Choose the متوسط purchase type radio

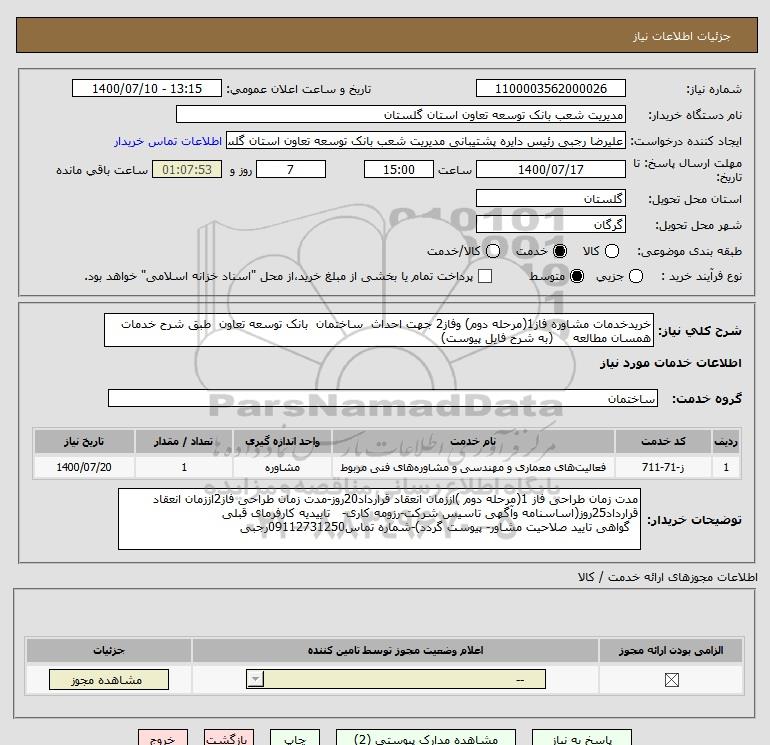577,276
